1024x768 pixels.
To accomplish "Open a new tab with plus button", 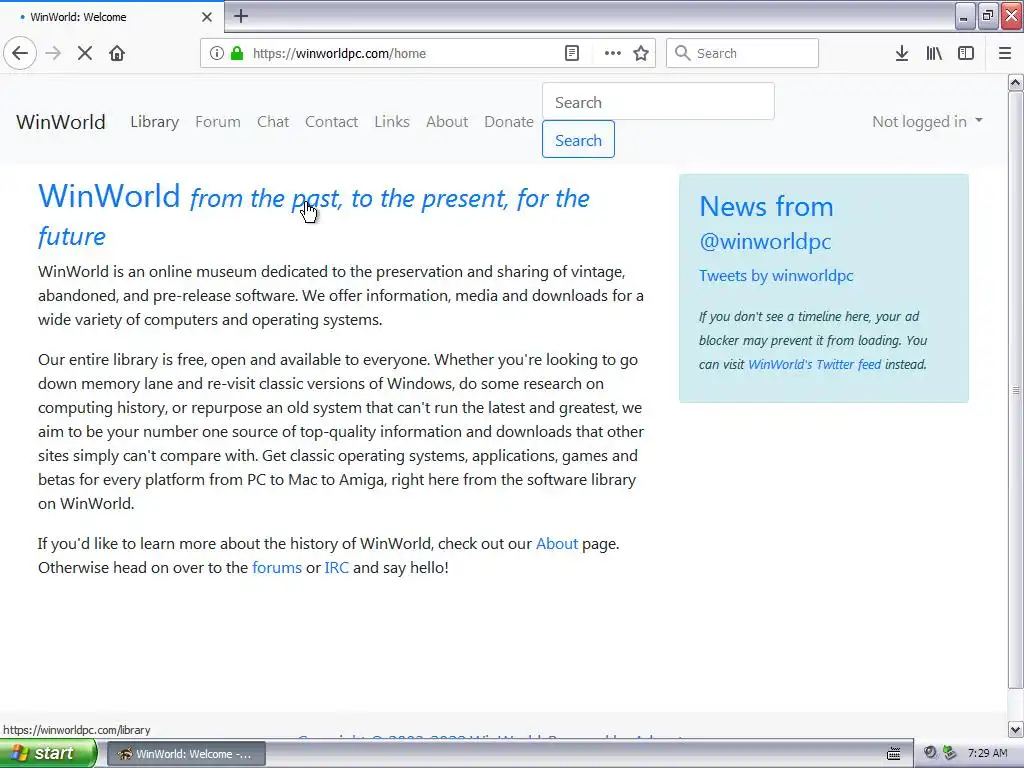I will point(241,16).
